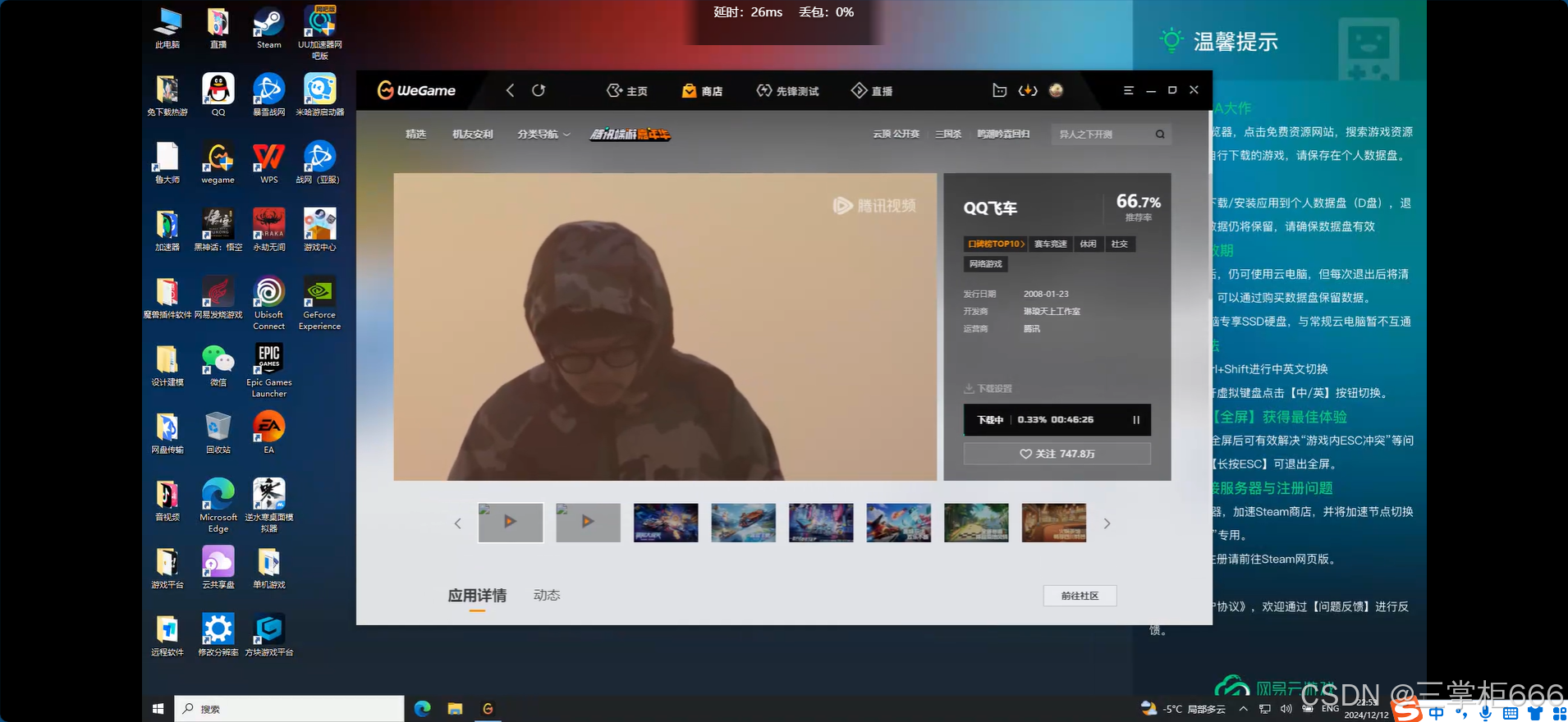Click the 赛车竞速 genre tag
This screenshot has height=722, width=1568.
1050,244
